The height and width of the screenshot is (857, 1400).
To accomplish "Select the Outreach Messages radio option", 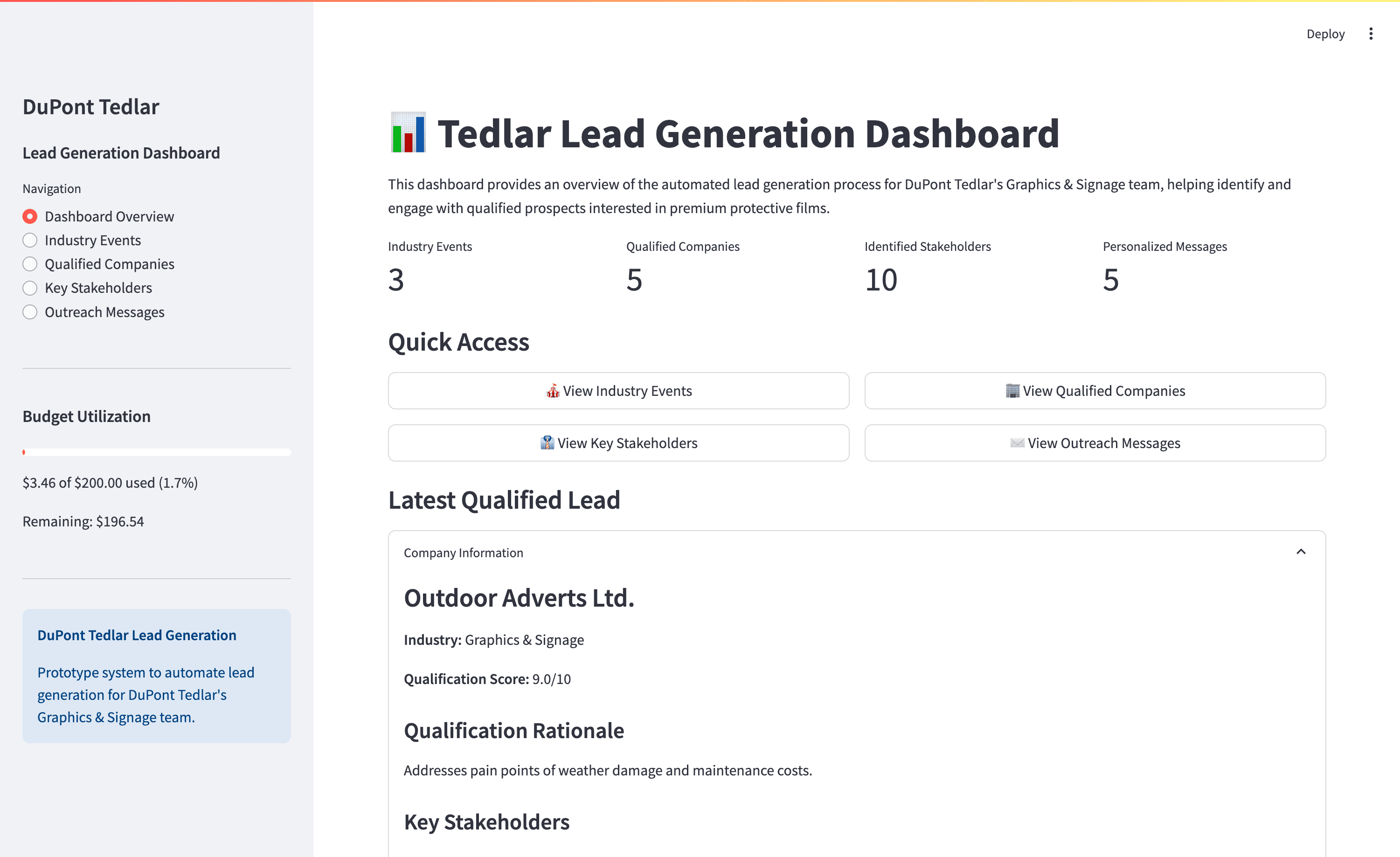I will [29, 312].
